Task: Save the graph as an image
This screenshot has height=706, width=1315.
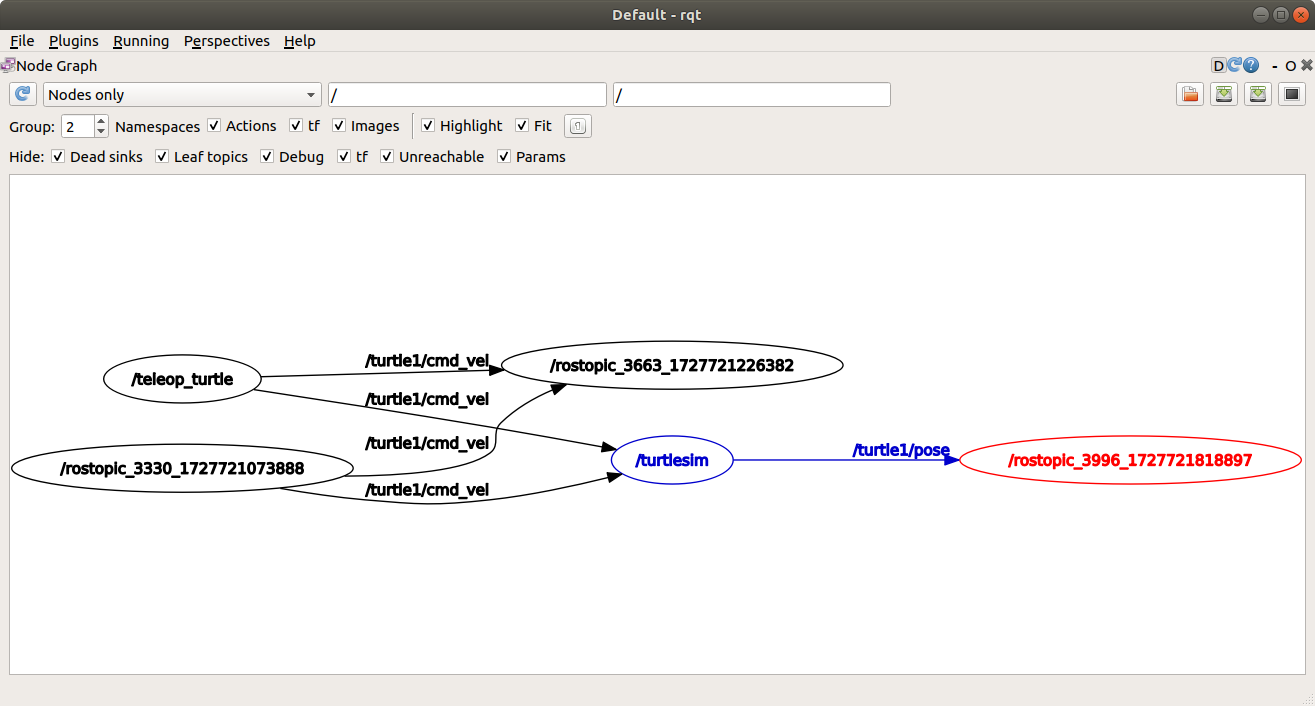Action: point(1257,93)
